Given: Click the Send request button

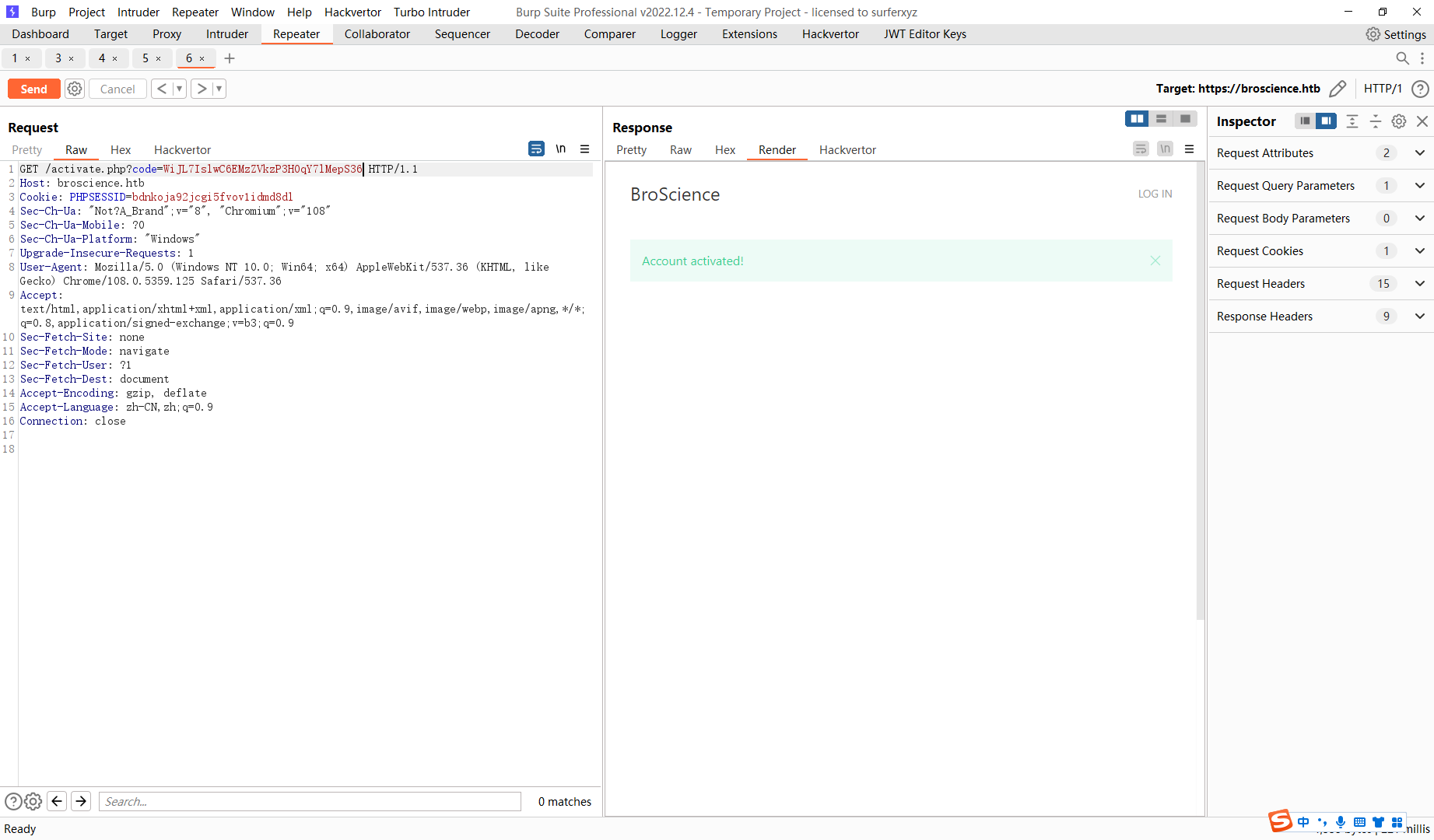Looking at the screenshot, I should (x=33, y=89).
